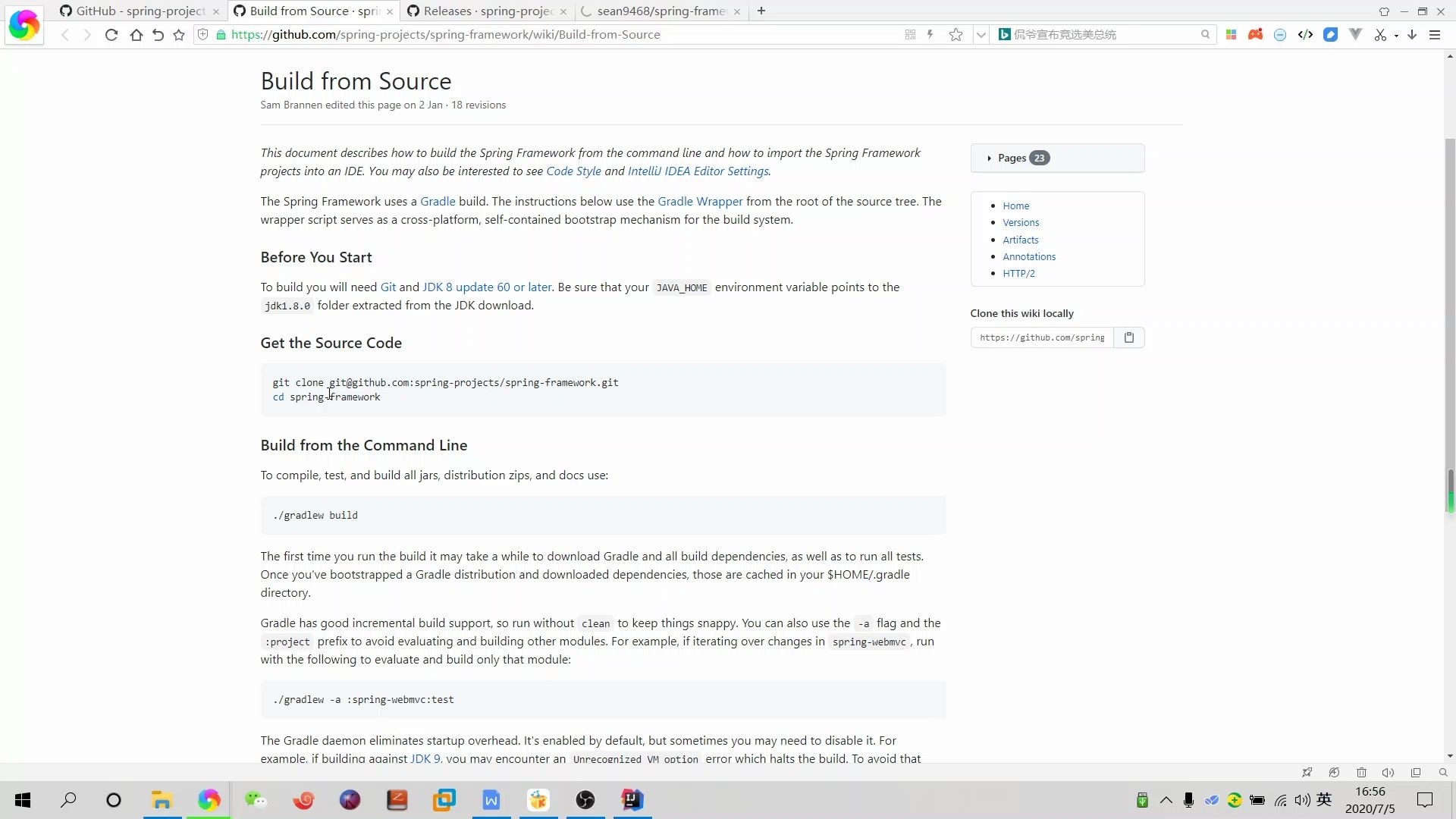Click the developer code tag extension icon
Screen dimensions: 1456x819
(1305, 35)
